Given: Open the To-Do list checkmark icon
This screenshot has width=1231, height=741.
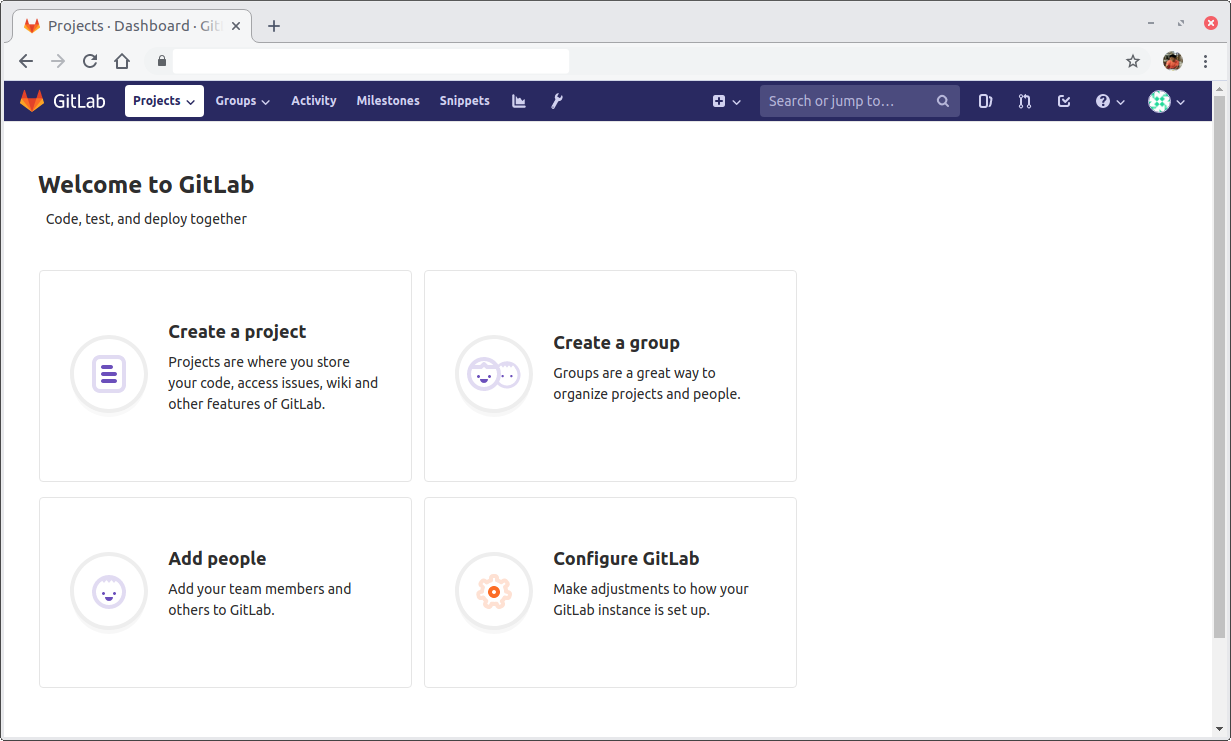Looking at the screenshot, I should (x=1064, y=101).
